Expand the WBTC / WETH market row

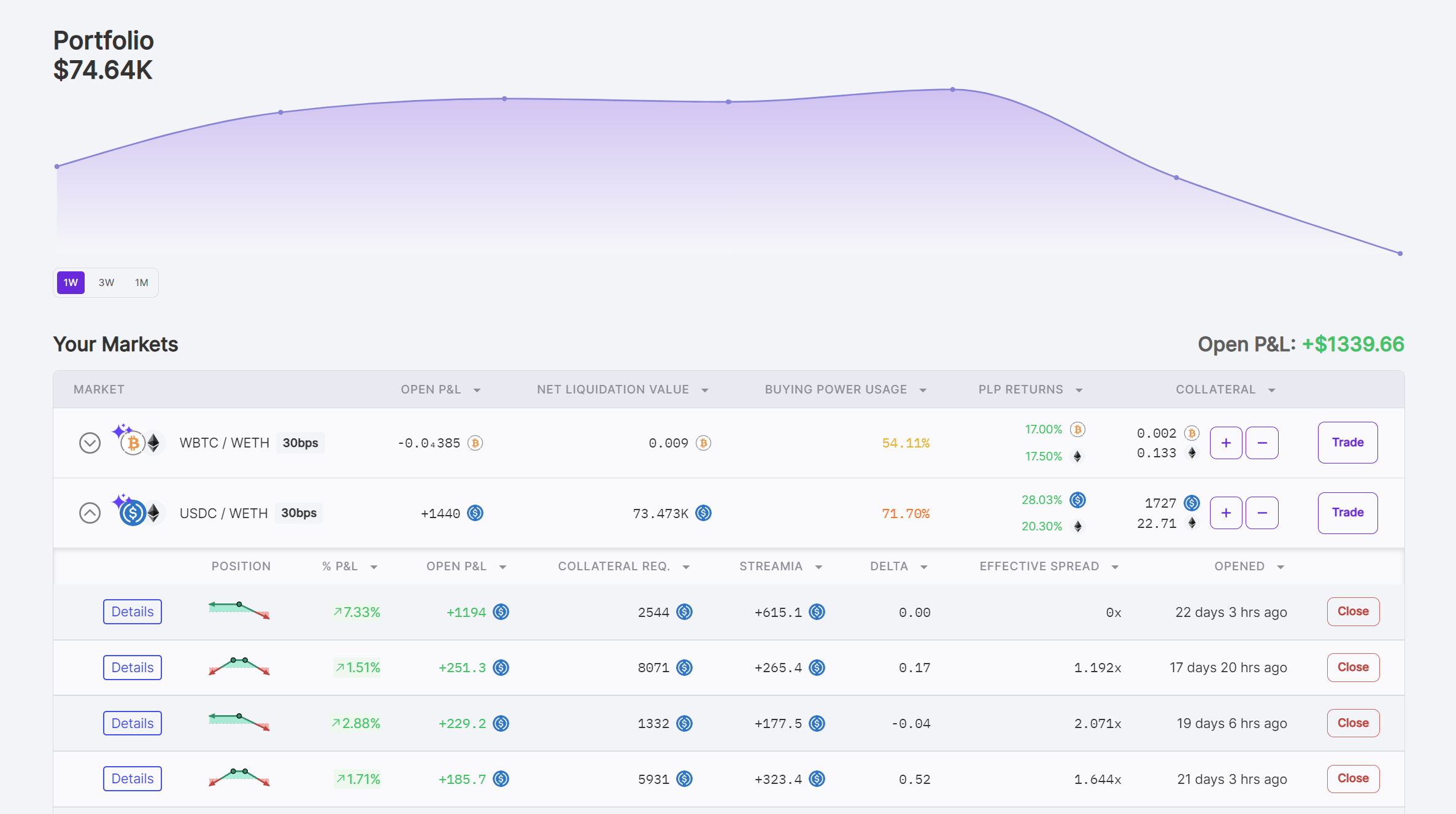[x=90, y=443]
